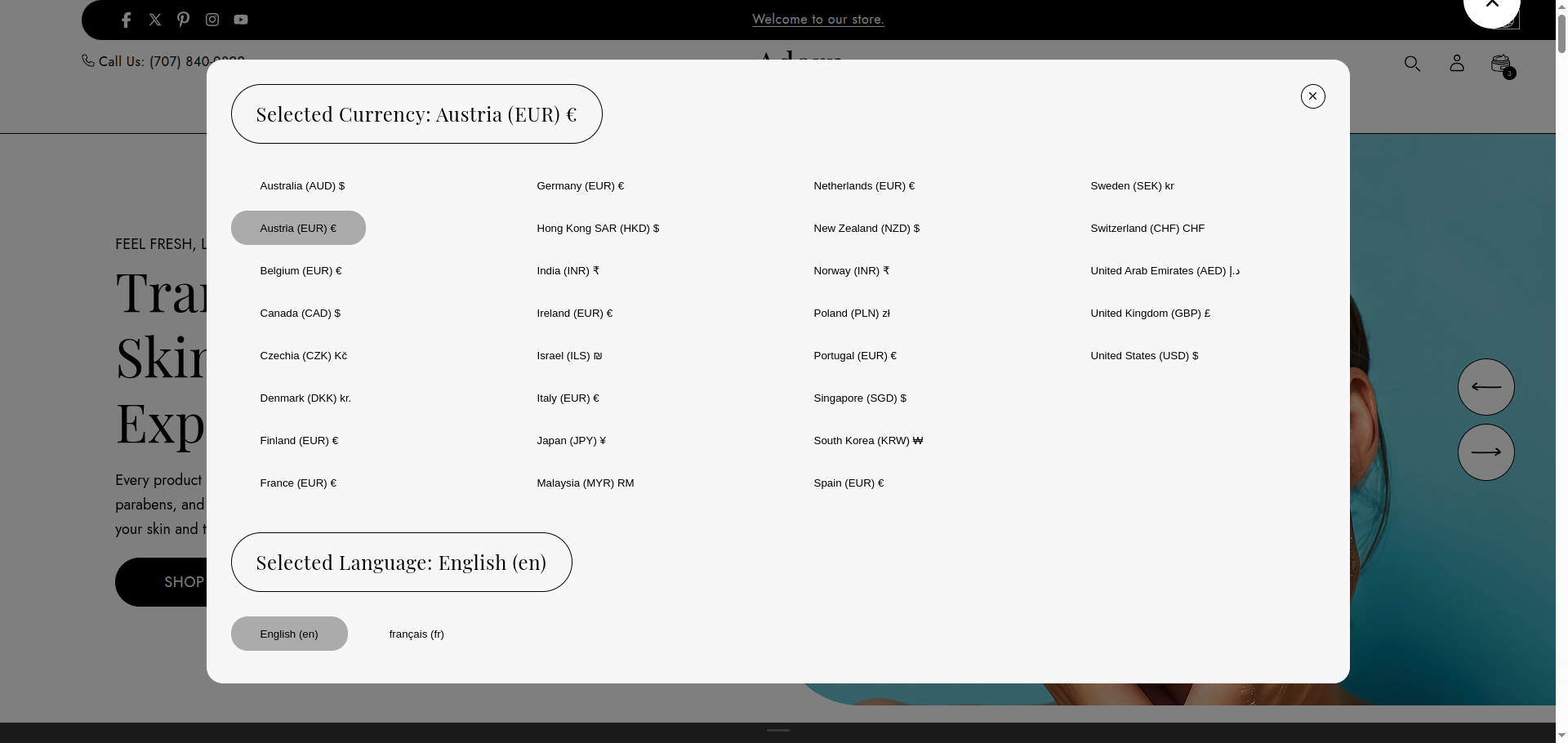Click the next slide arrow
1568x743 pixels.
(1486, 452)
